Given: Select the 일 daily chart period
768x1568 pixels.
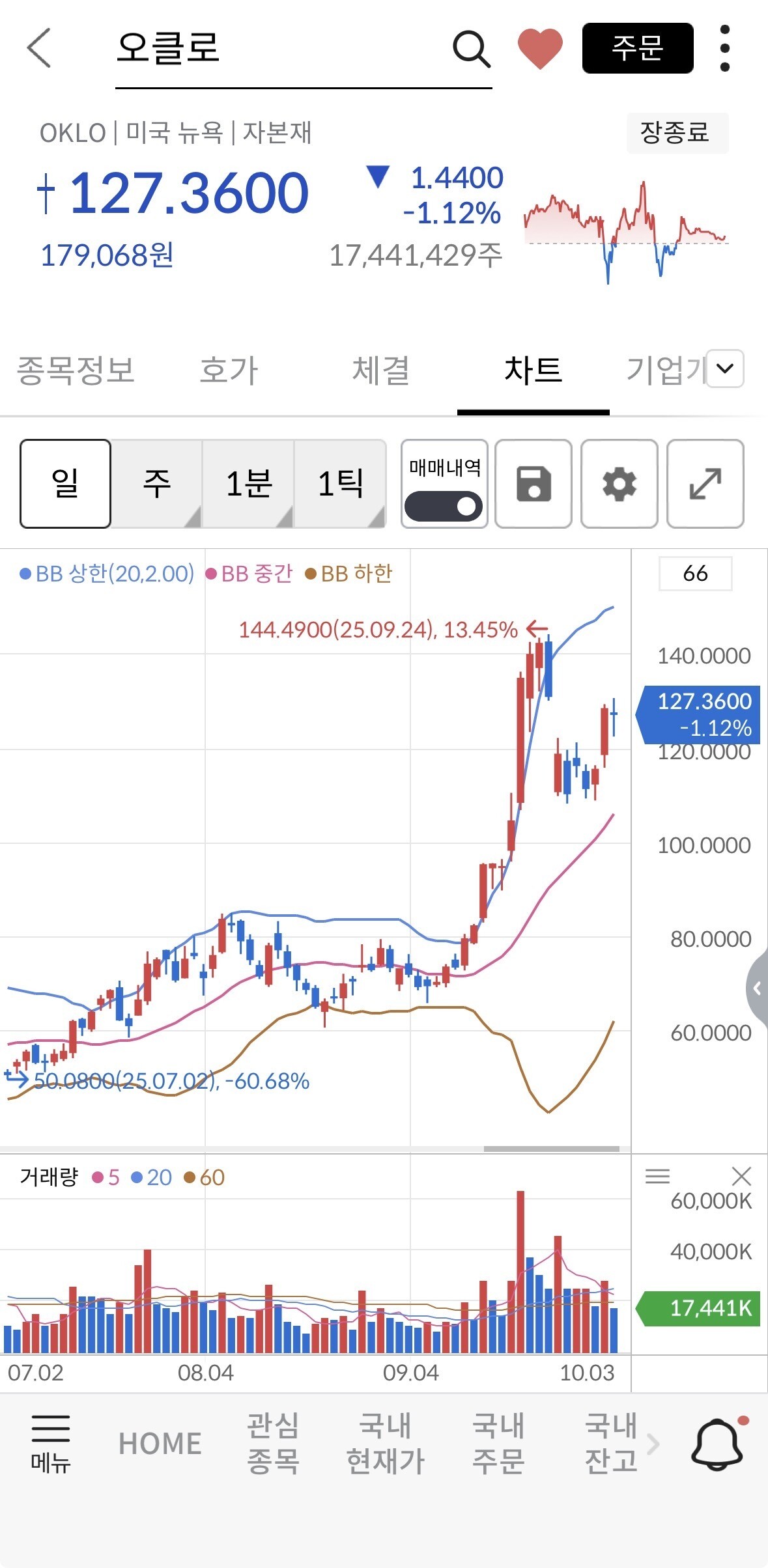Looking at the screenshot, I should (65, 483).
